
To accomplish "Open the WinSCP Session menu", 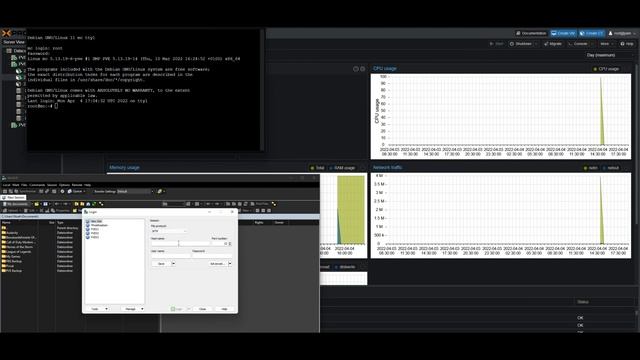I will pos(52,185).
